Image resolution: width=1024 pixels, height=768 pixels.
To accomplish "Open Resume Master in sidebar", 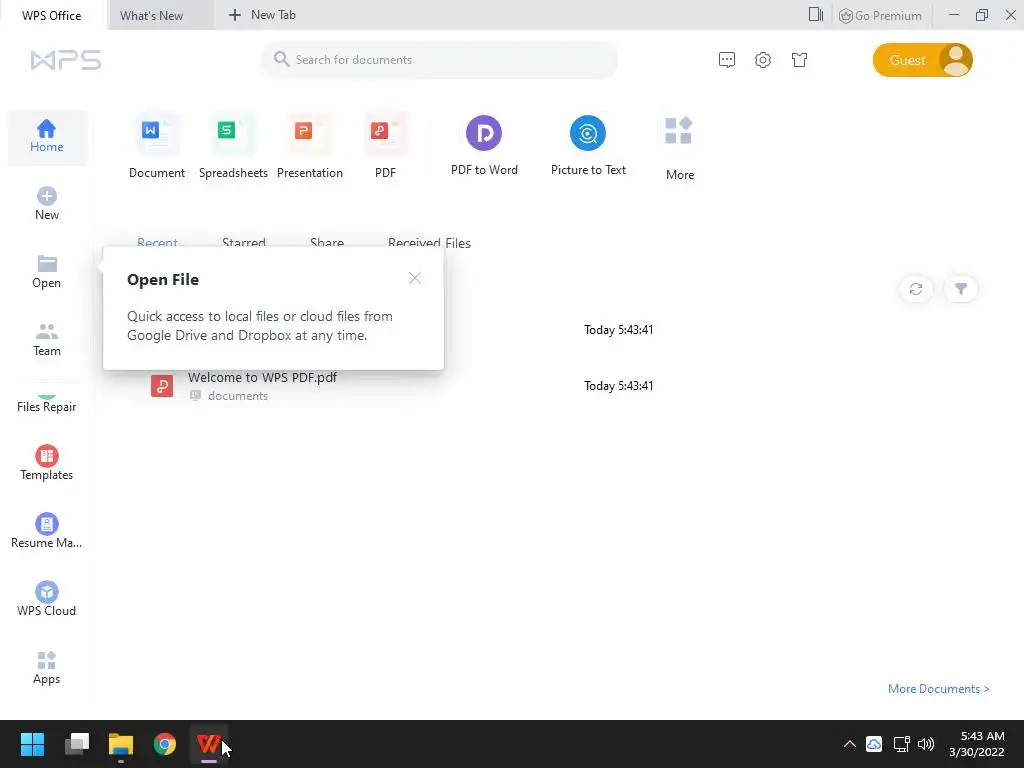I will coord(46,531).
